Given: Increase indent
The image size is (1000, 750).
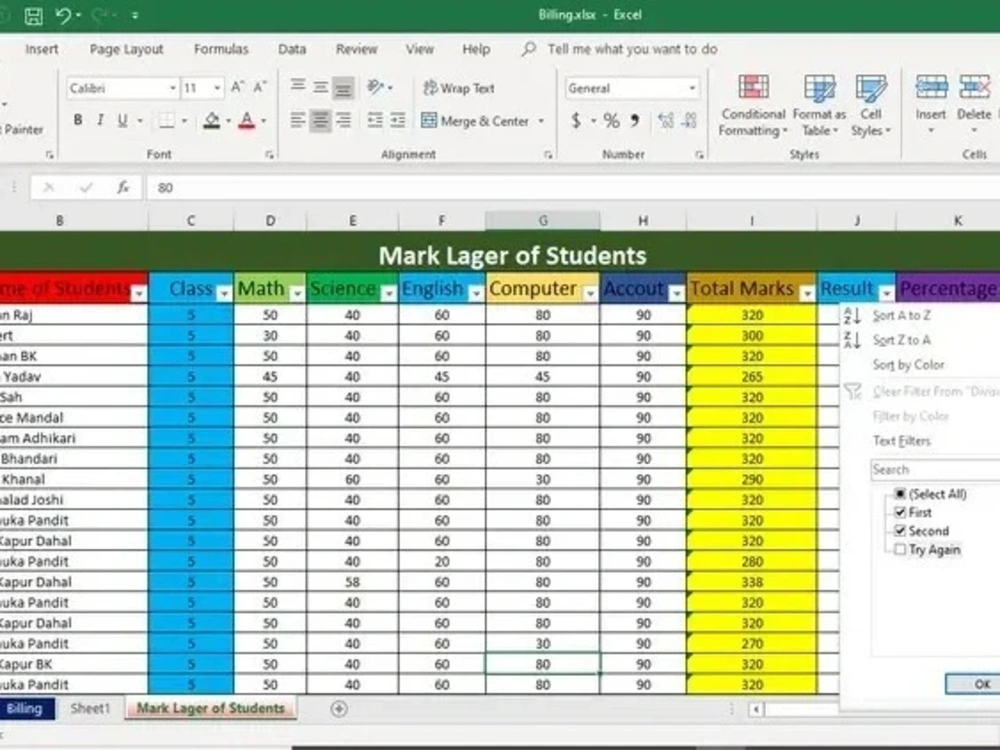Looking at the screenshot, I should coord(398,120).
